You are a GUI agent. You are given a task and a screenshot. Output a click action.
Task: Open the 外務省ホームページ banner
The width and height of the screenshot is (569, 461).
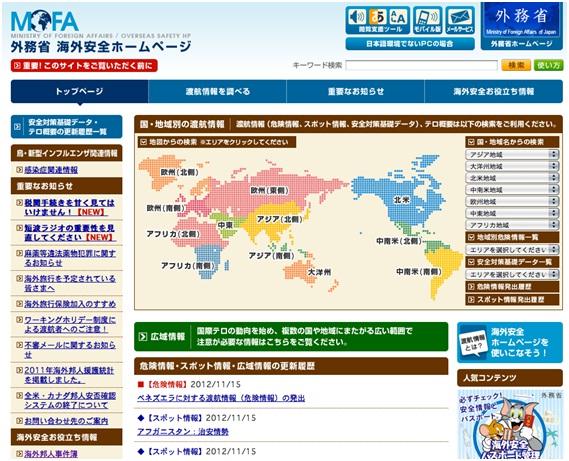521,26
